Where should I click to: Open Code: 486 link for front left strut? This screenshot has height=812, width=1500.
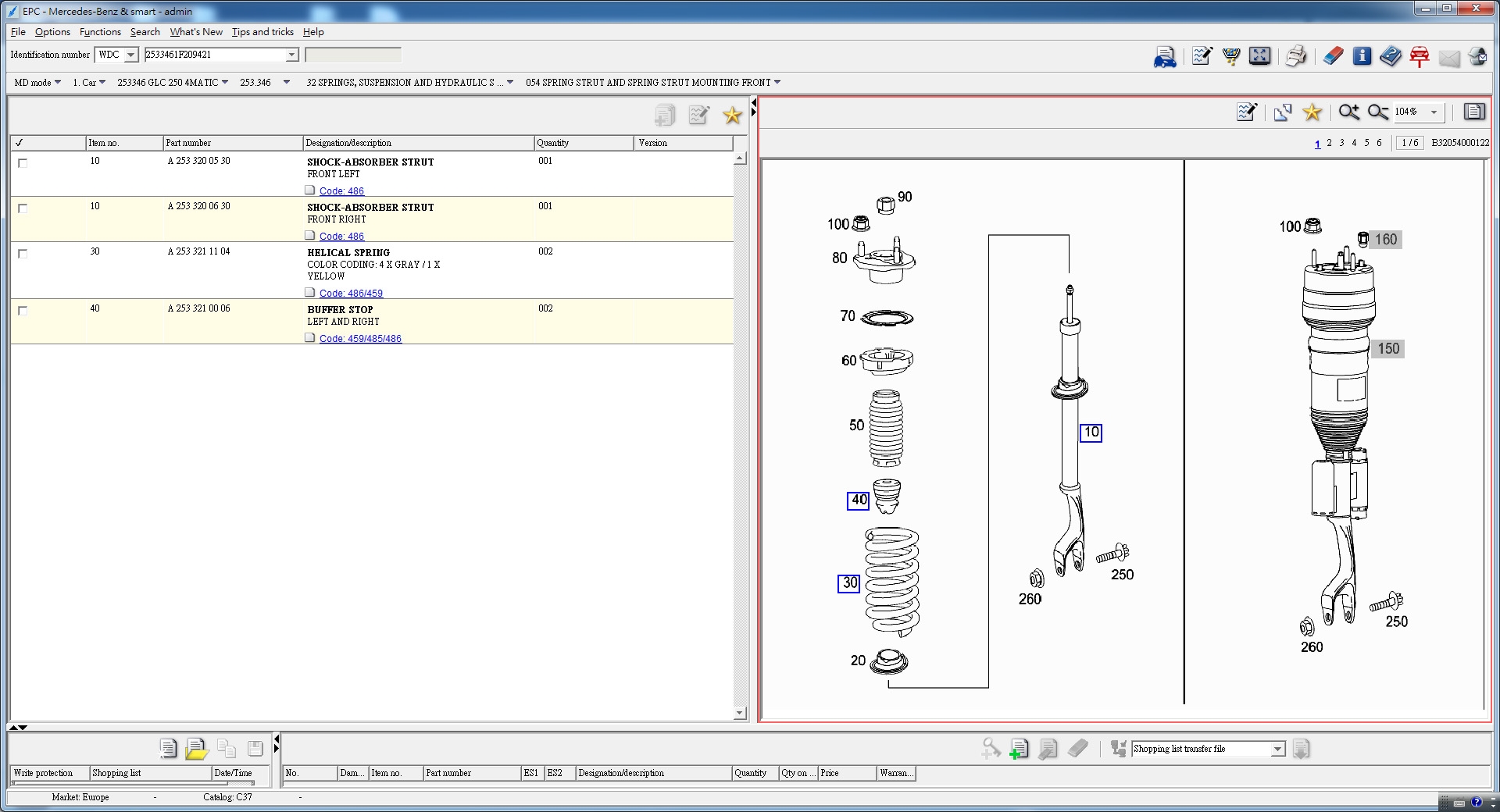(x=341, y=191)
